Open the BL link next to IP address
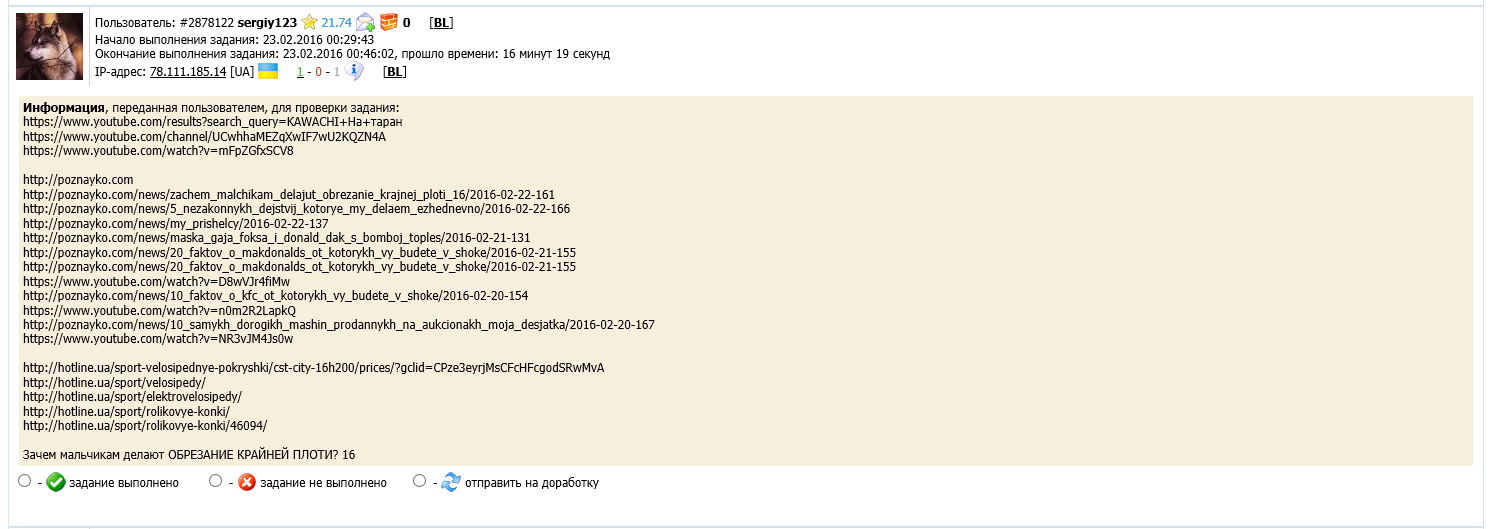 [x=395, y=72]
